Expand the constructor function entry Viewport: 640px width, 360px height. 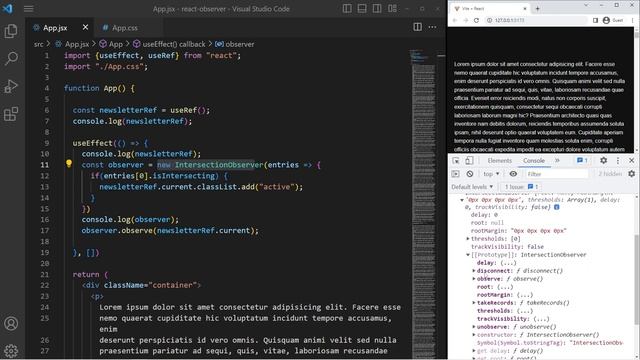pos(473,335)
